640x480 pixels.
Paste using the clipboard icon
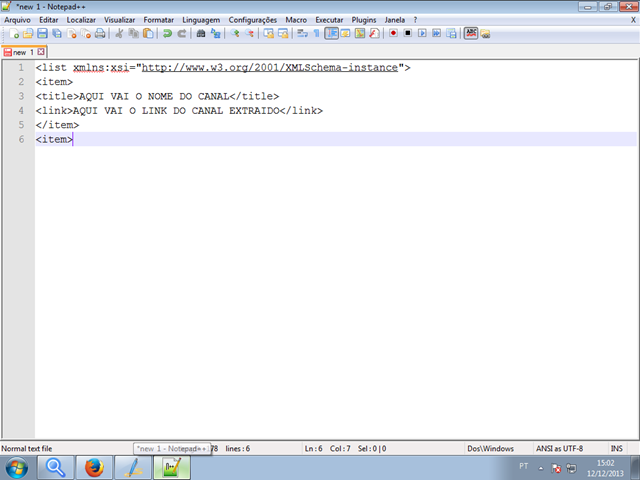(148, 33)
